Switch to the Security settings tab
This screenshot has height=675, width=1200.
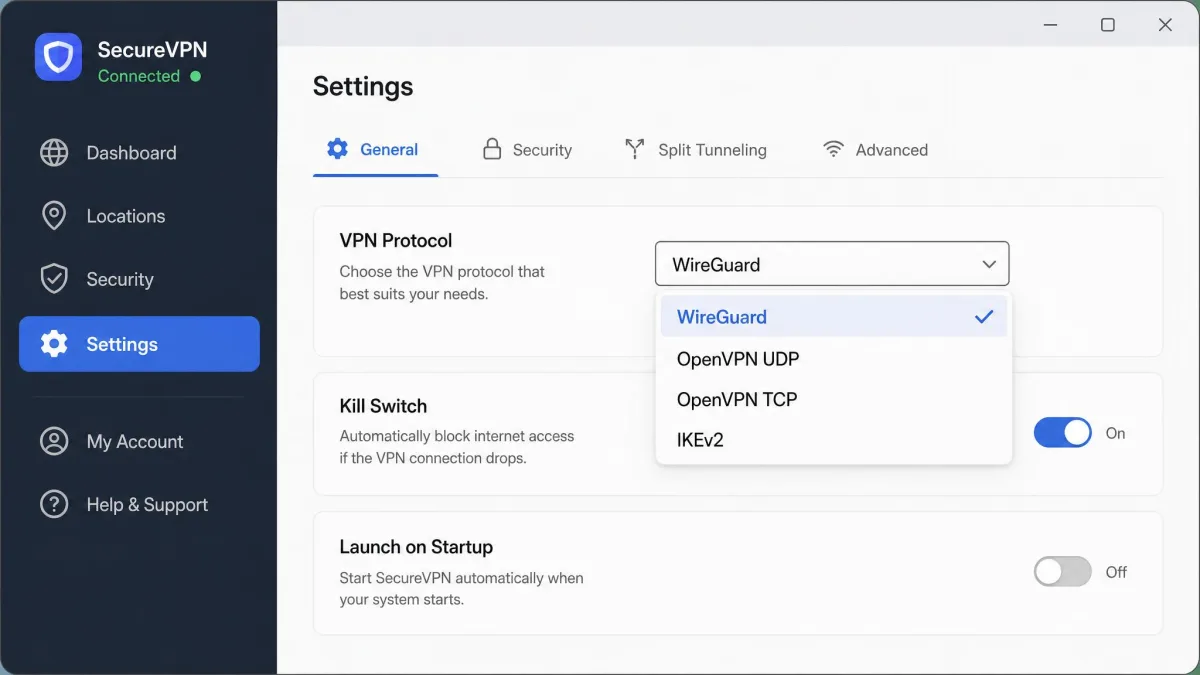point(527,150)
